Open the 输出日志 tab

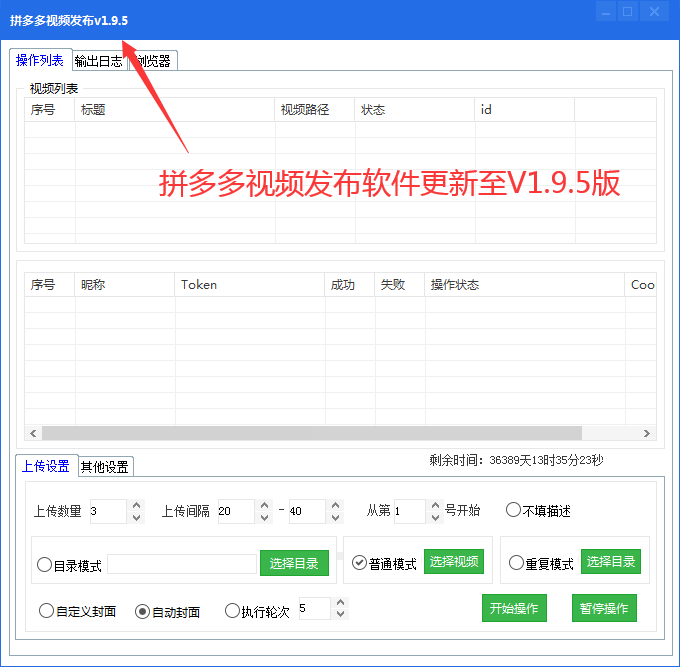99,61
